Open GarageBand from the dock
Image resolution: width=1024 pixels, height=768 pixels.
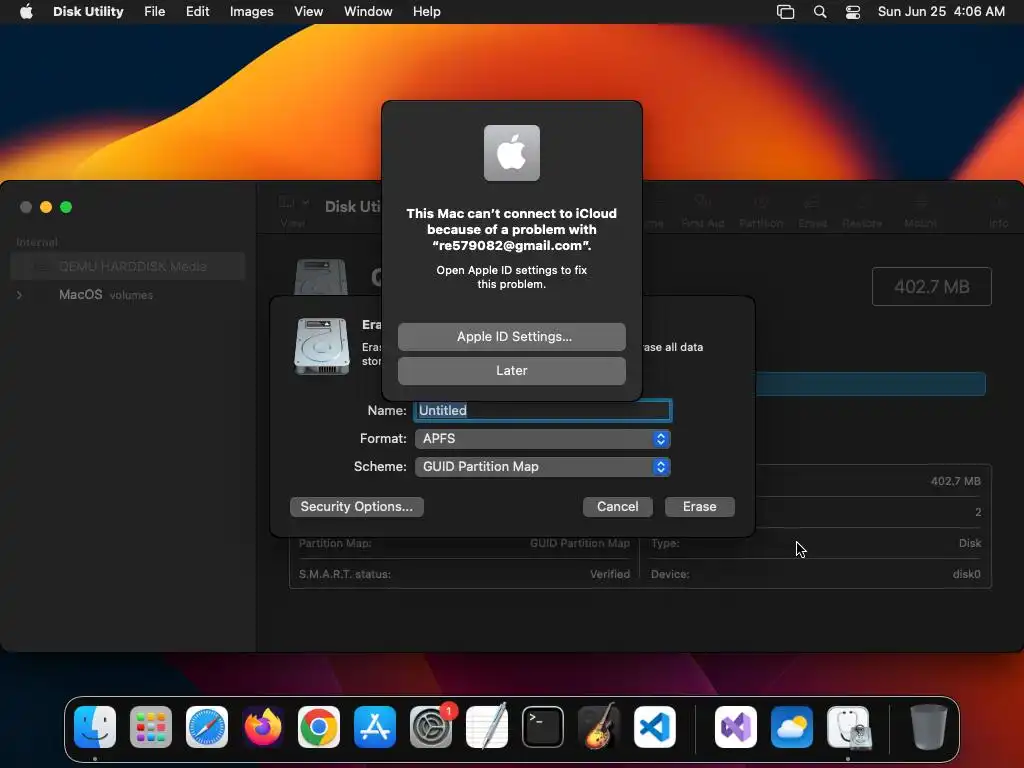(599, 727)
